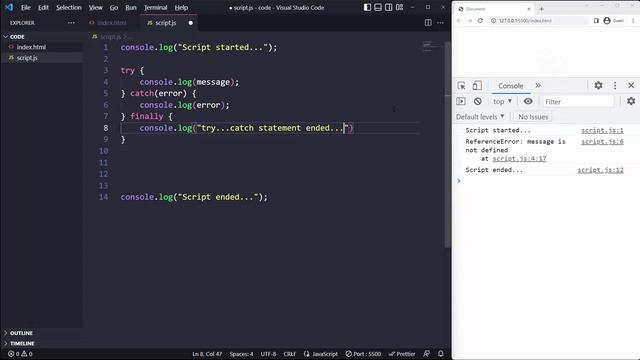The image size is (640, 360).
Task: Reload the browser page
Action: point(480,20)
